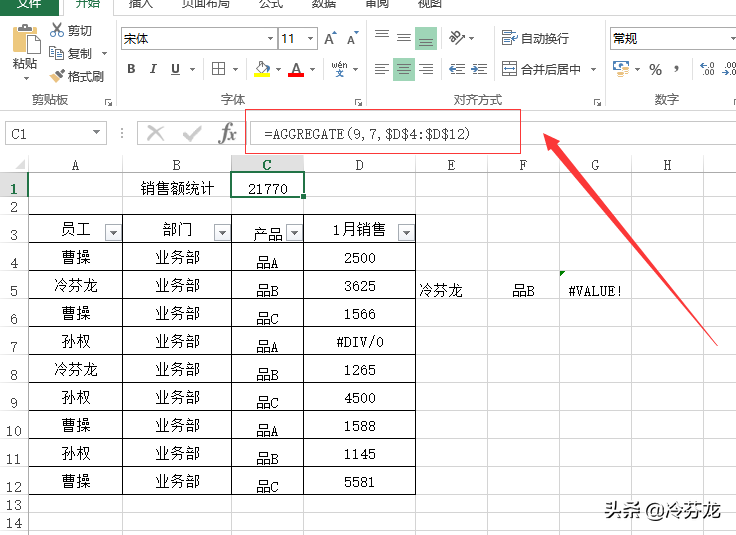The height and width of the screenshot is (535, 736).
Task: Toggle highlighted center horizontal alignment
Action: coord(404,69)
